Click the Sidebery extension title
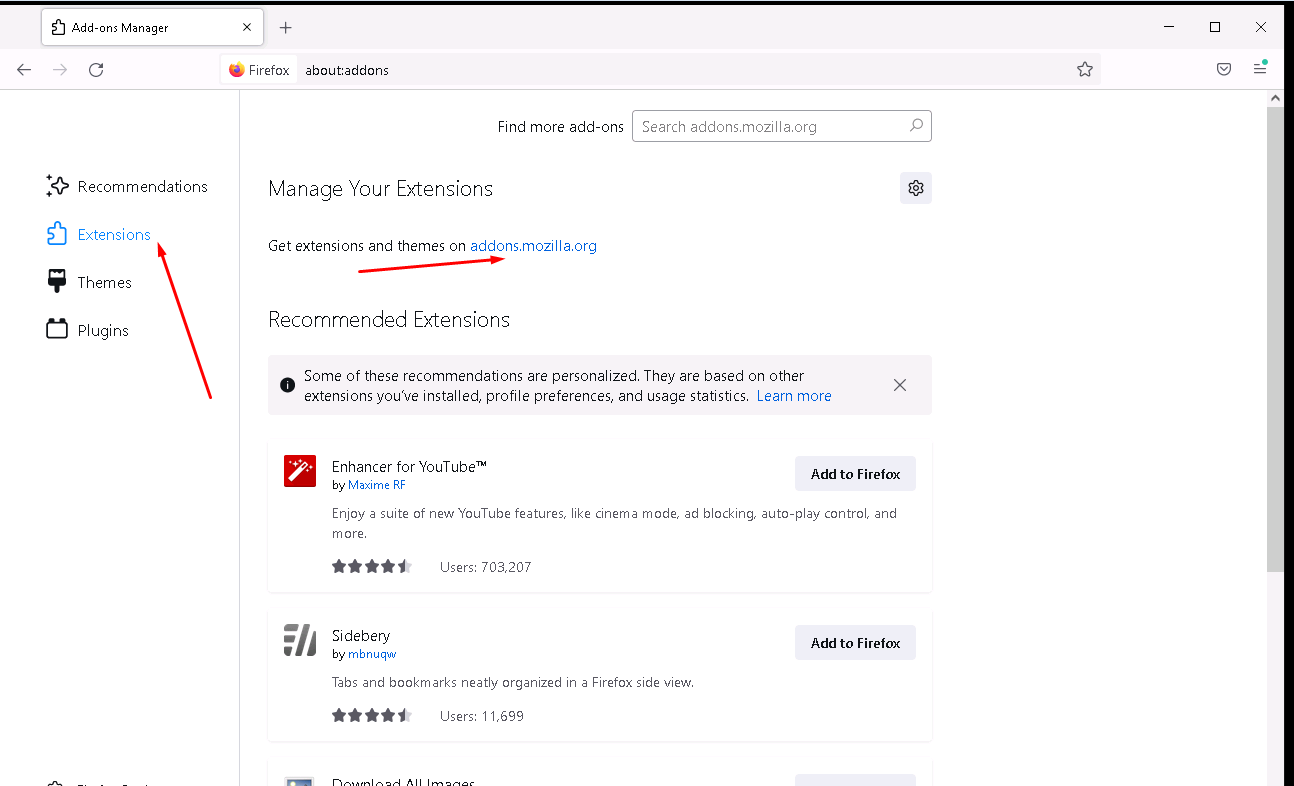 pyautogui.click(x=361, y=635)
